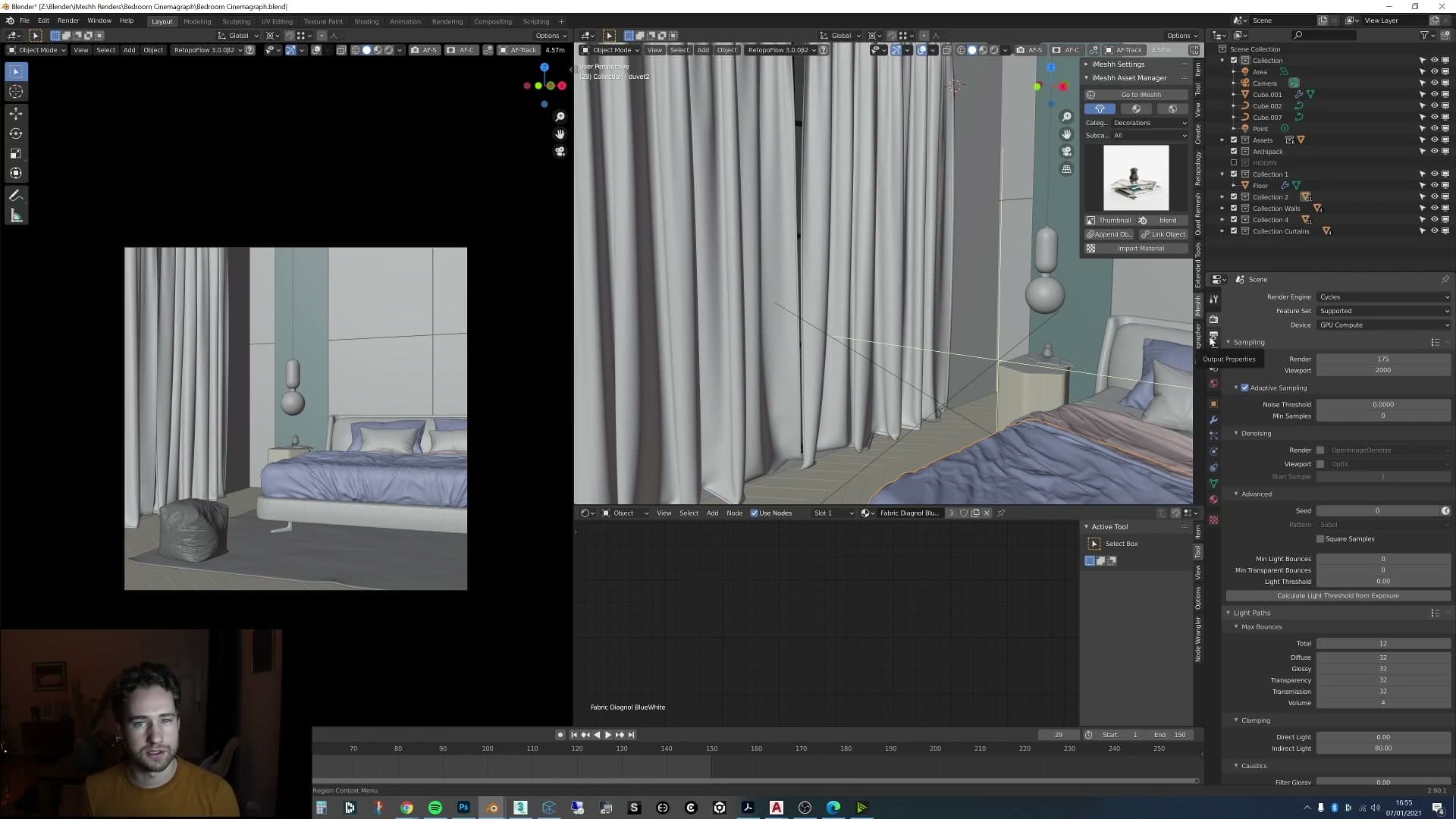
Task: Open the Texture Properties checker icon
Action: (x=1213, y=520)
